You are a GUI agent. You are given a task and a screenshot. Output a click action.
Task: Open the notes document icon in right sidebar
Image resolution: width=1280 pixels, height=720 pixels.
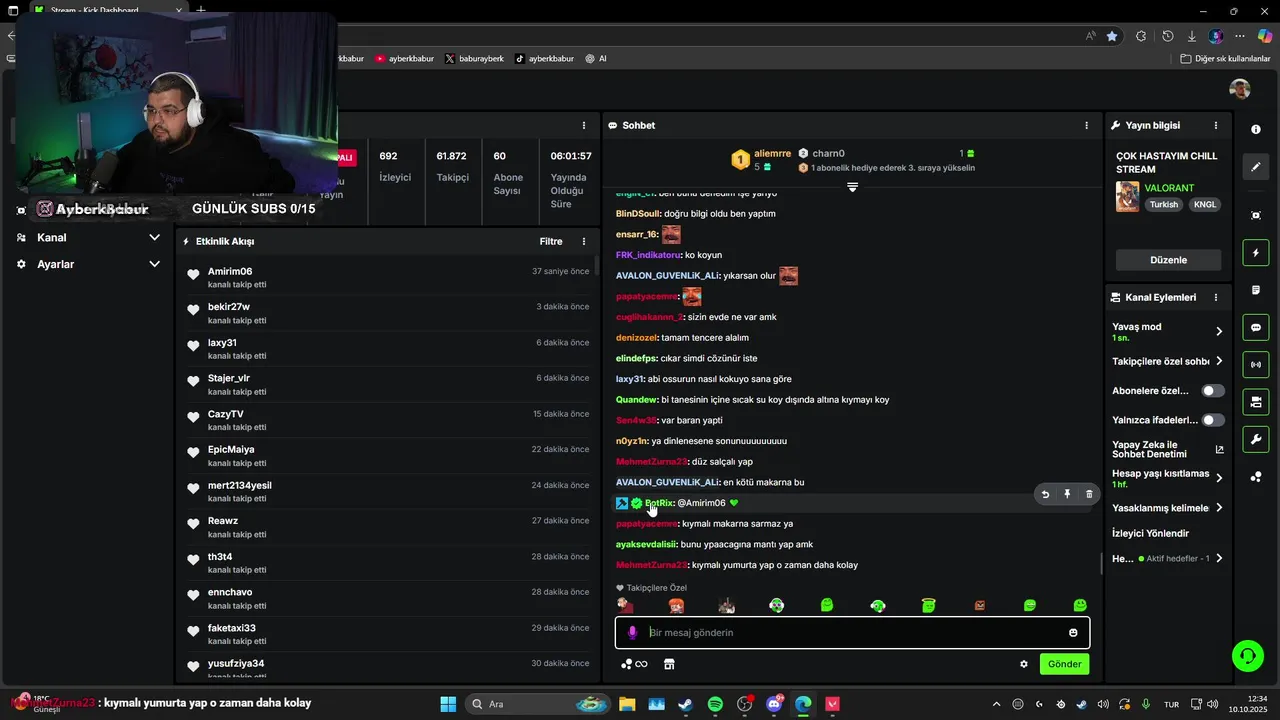[x=1256, y=290]
